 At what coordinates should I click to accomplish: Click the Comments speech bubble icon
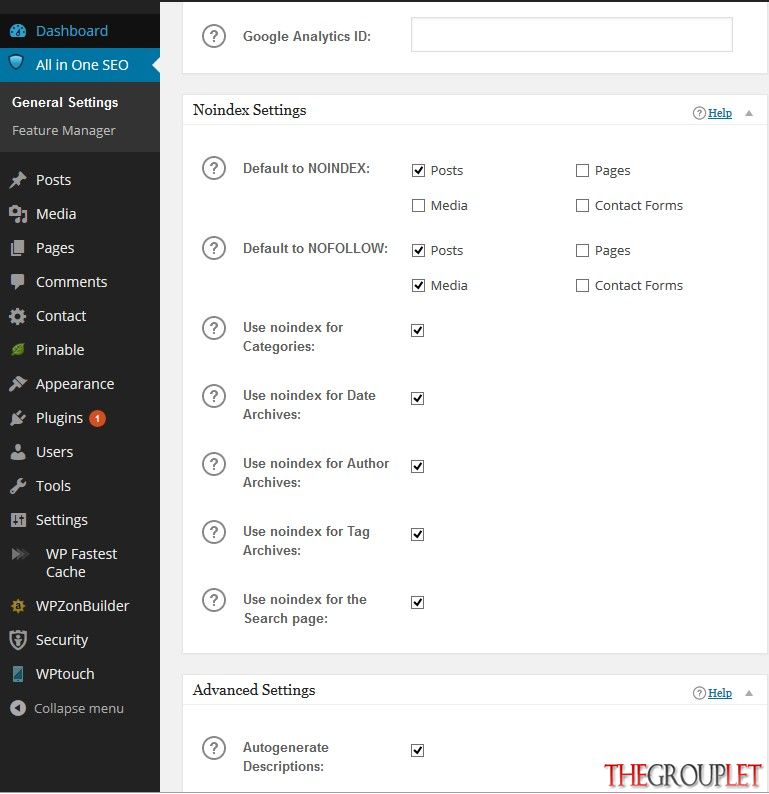pyautogui.click(x=18, y=282)
